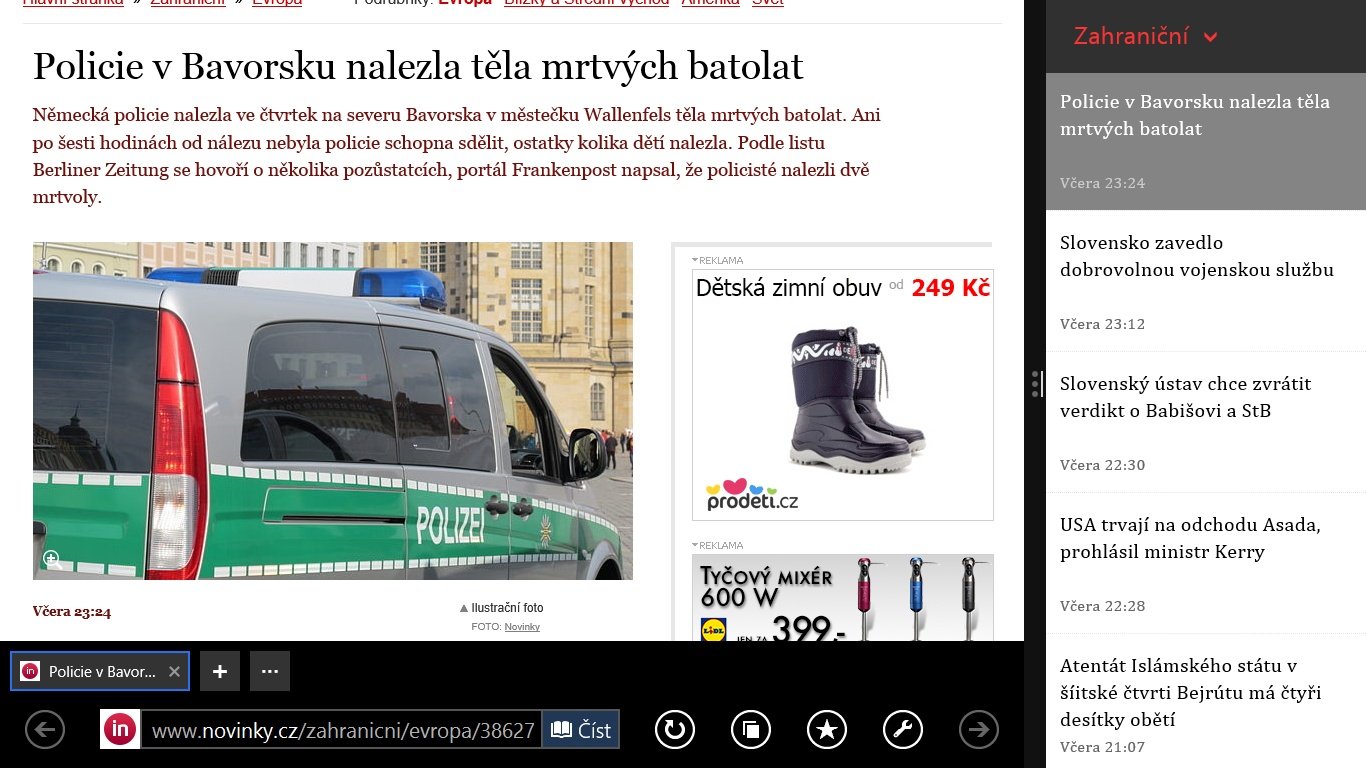Open 'Slovenský ústav chce zvrátit verdikt o Babišovi a StB'
Screen dimensions: 1366x768
tap(1206, 422)
